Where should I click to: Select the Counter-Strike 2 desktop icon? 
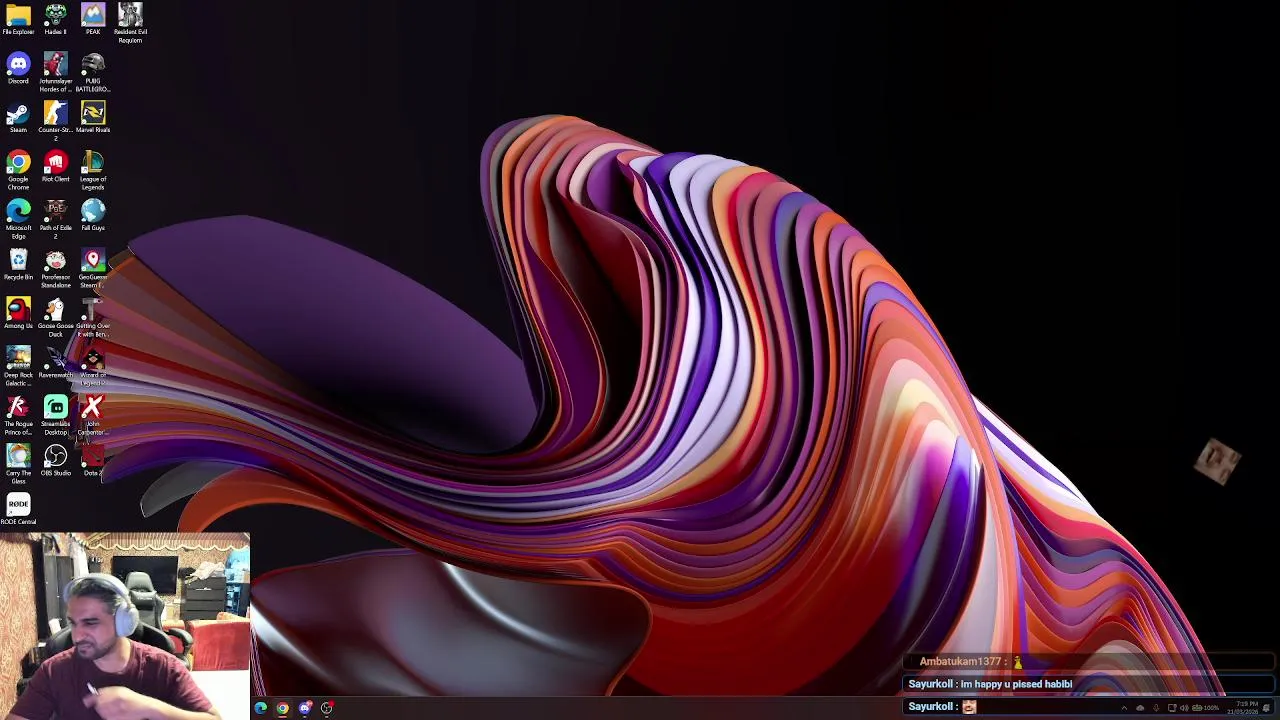pyautogui.click(x=55, y=121)
